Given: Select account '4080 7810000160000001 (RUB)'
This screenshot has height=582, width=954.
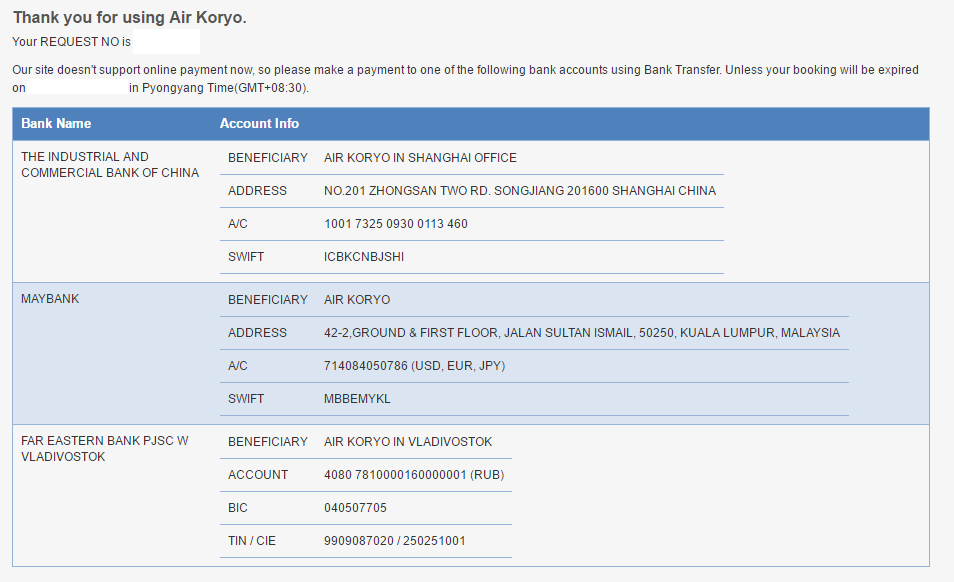Looking at the screenshot, I should coord(414,475).
